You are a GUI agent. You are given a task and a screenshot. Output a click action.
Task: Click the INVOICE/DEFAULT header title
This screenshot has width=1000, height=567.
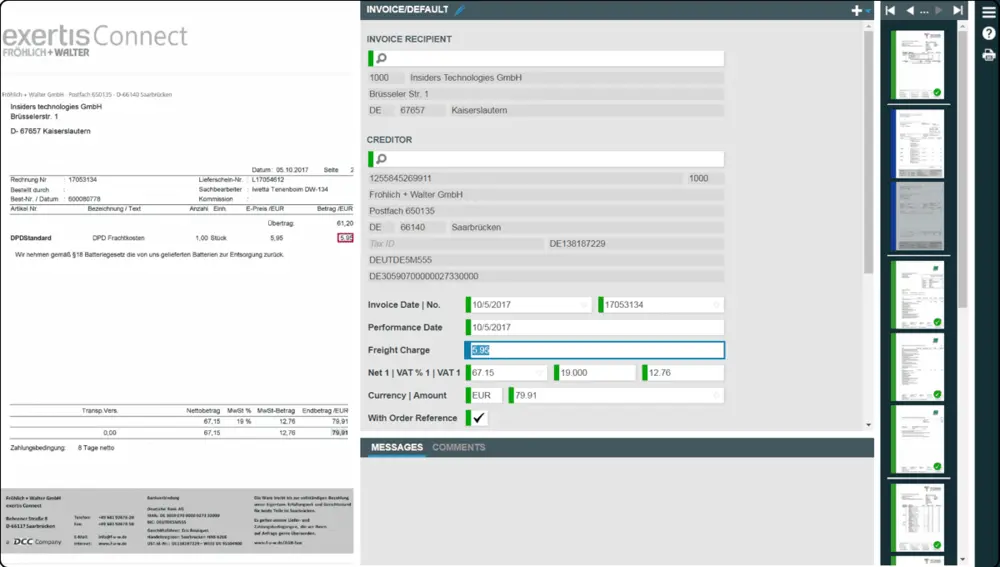tap(408, 10)
